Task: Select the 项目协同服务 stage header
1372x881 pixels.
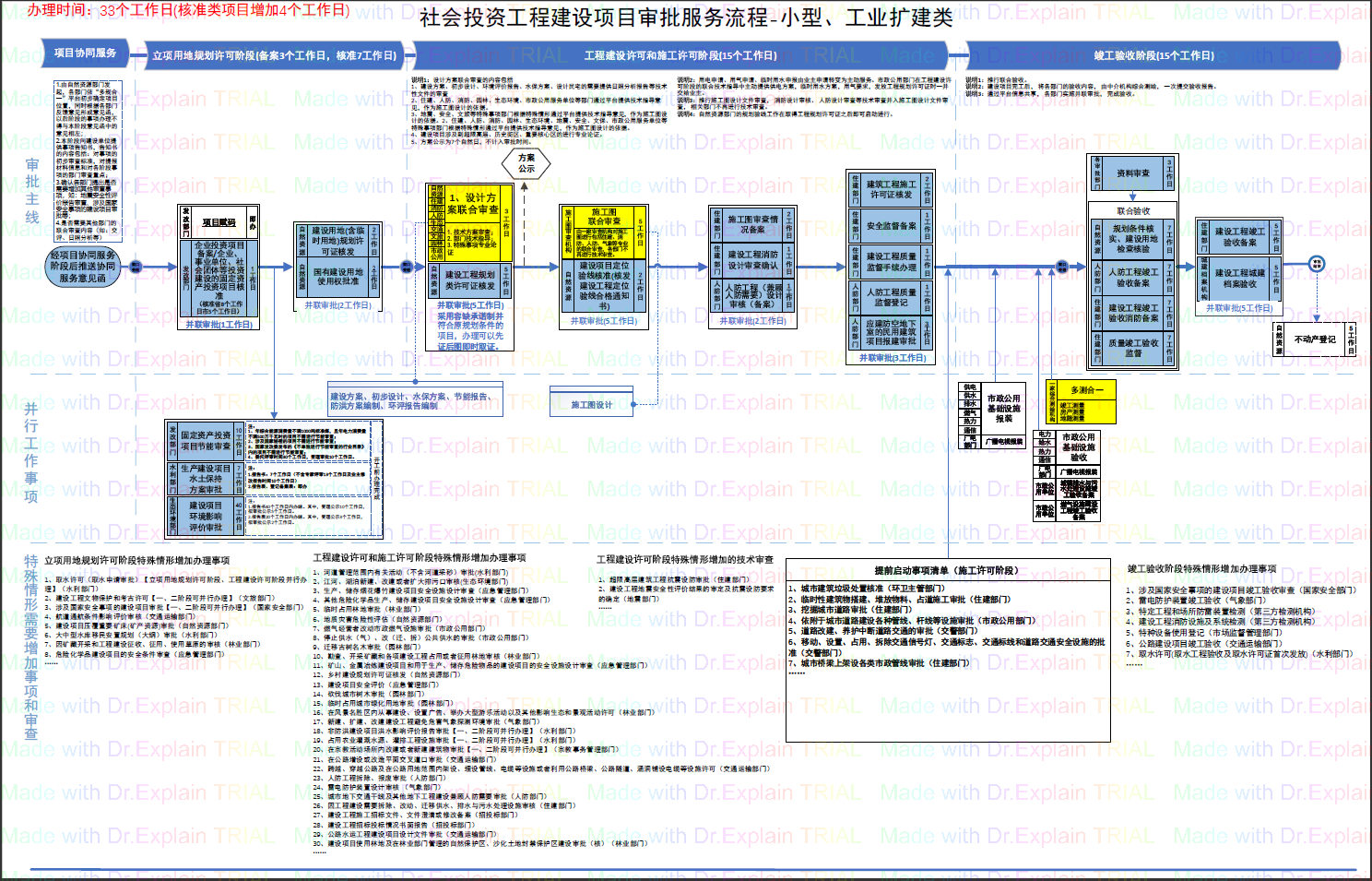Action: (x=85, y=54)
